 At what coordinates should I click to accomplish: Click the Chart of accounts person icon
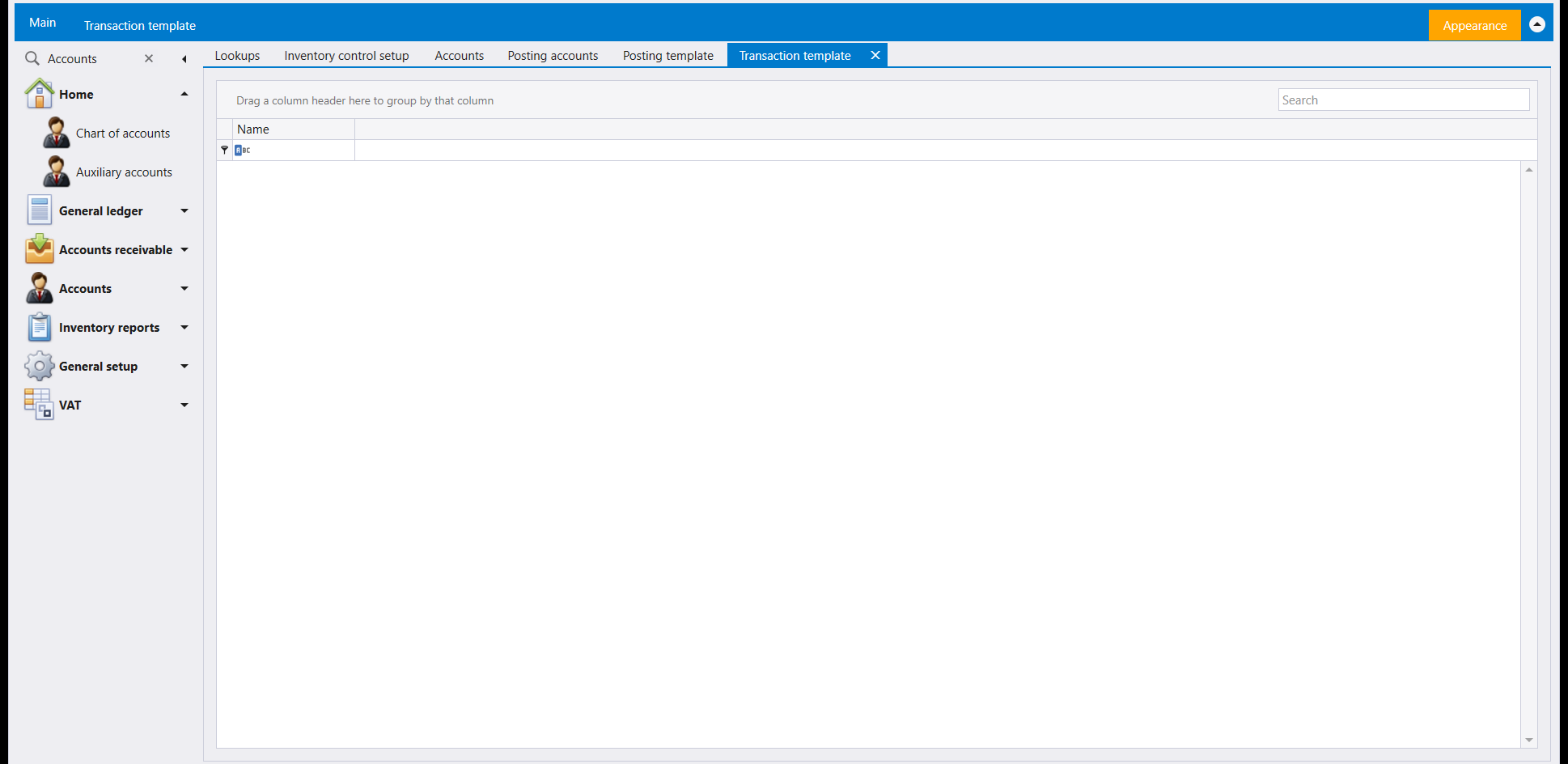(x=56, y=133)
